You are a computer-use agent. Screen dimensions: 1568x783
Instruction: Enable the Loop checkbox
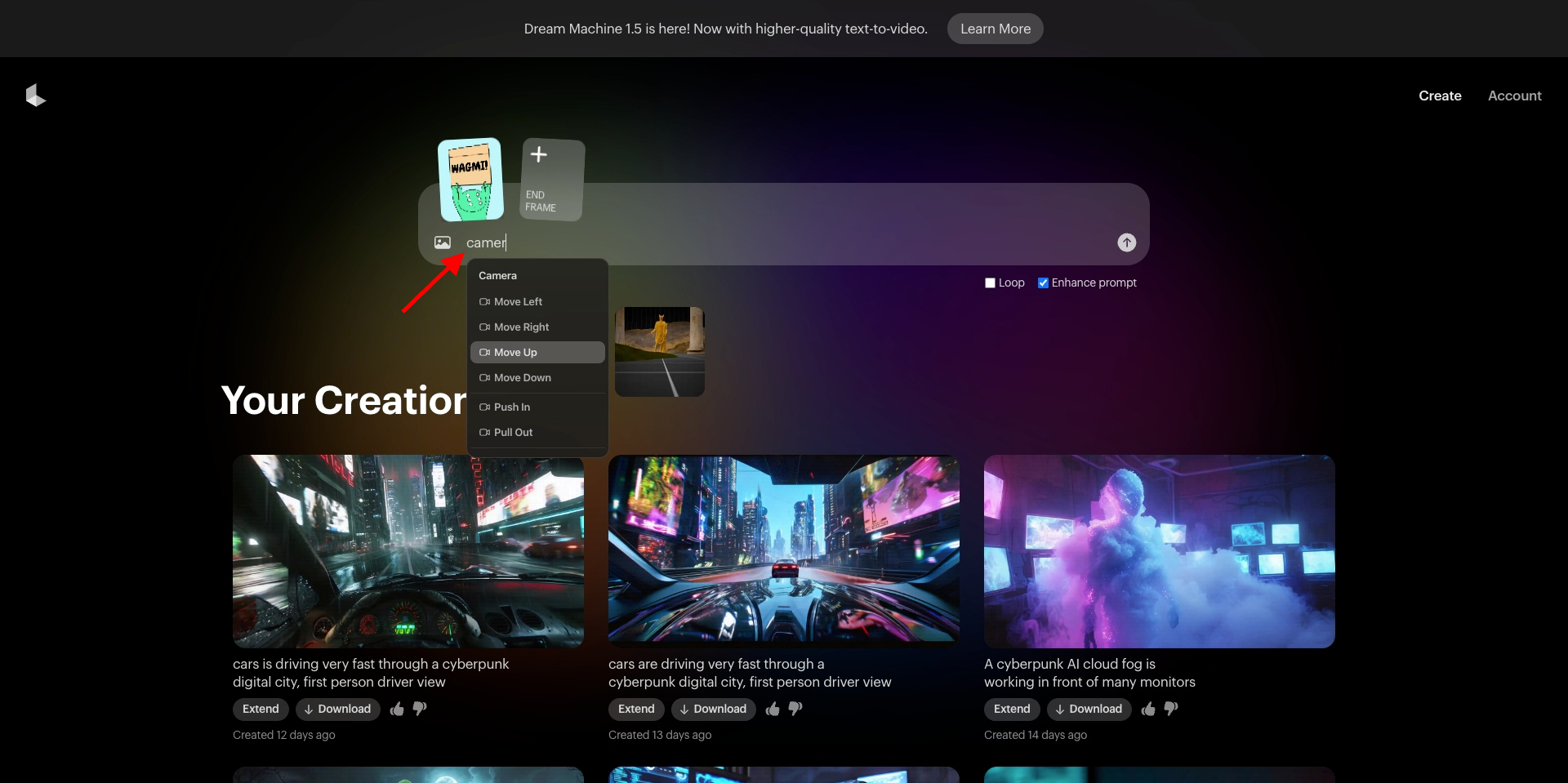tap(990, 283)
